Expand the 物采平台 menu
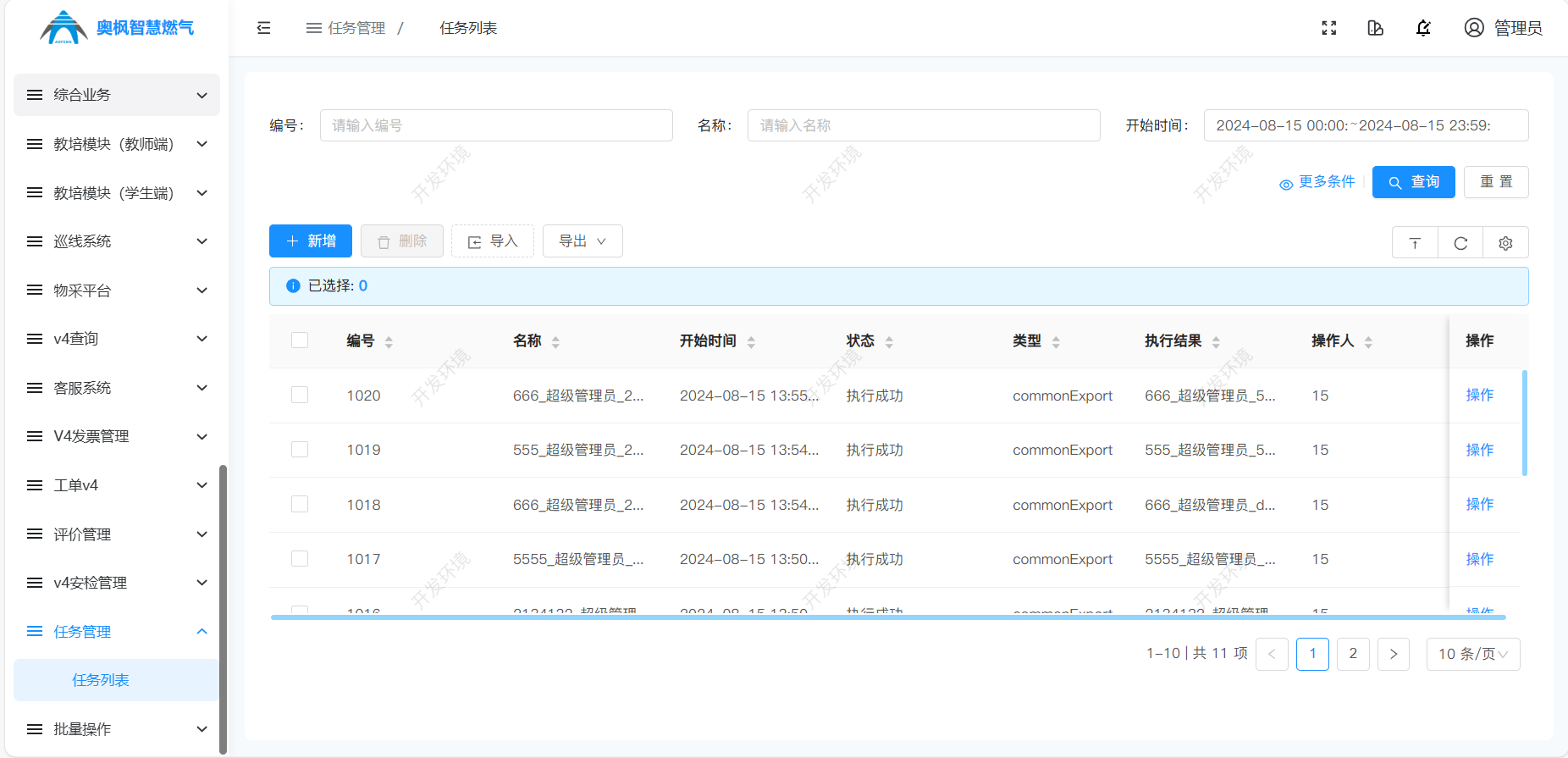1568x758 pixels. click(x=117, y=290)
